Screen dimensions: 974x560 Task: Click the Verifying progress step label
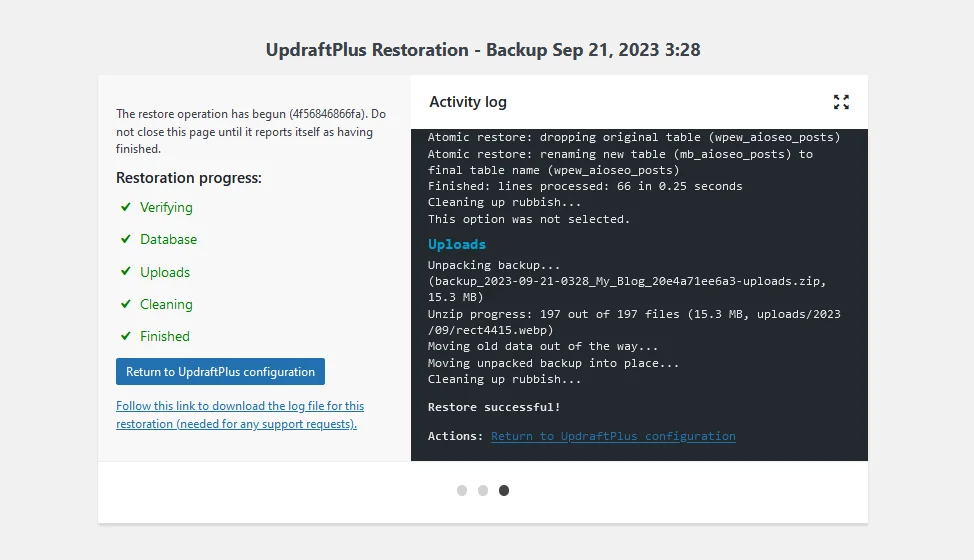coord(166,207)
